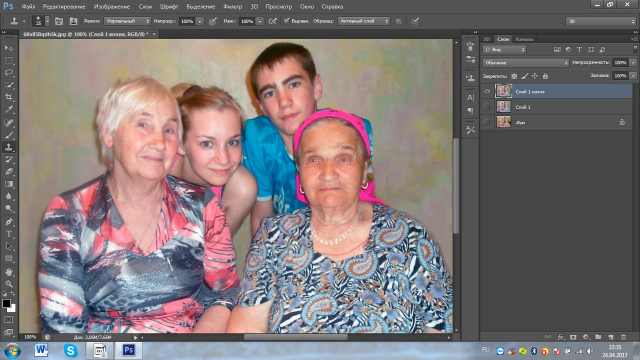Select the Crop tool
This screenshot has width=640, height=360.
(9, 97)
